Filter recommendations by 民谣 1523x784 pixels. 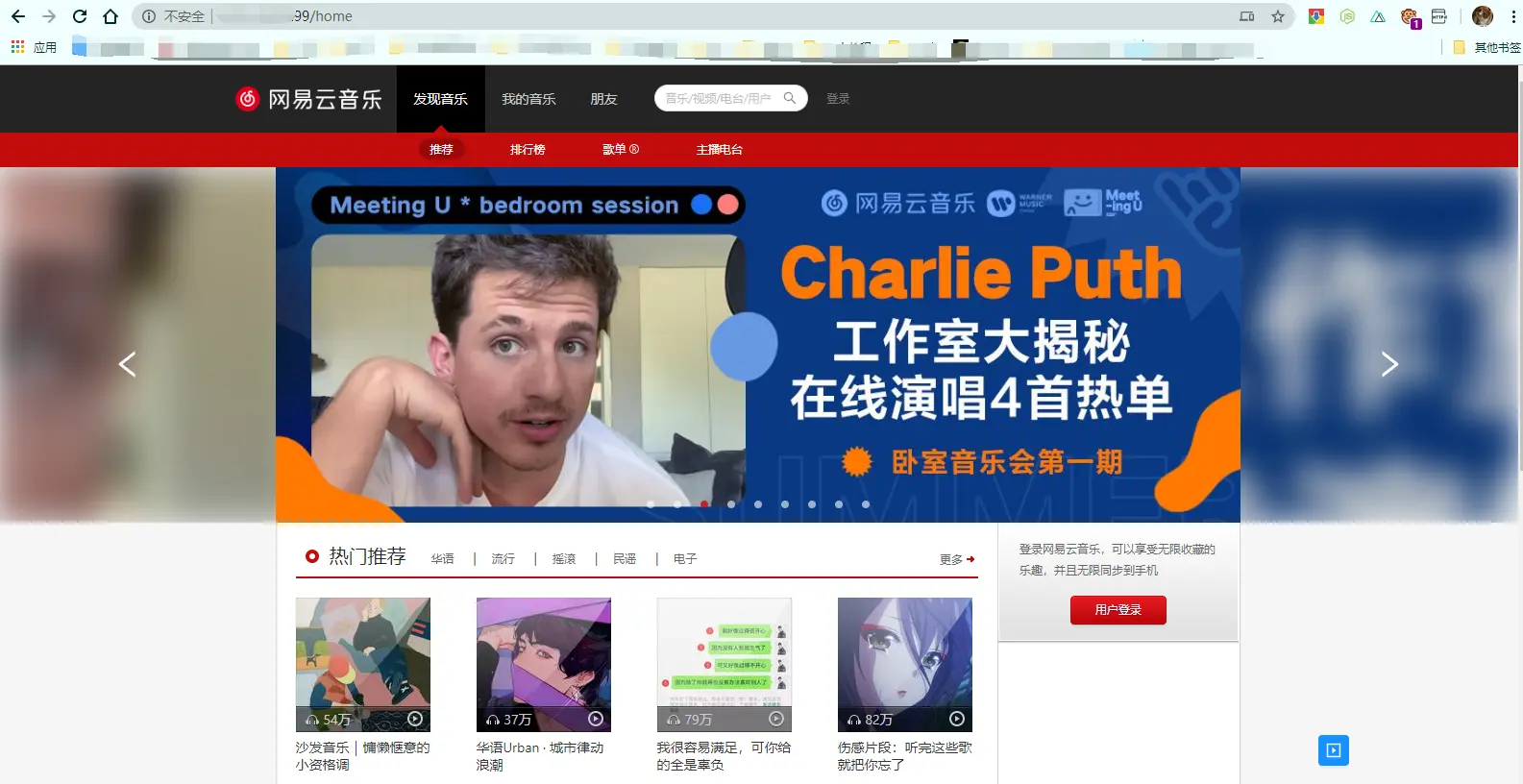(x=625, y=558)
